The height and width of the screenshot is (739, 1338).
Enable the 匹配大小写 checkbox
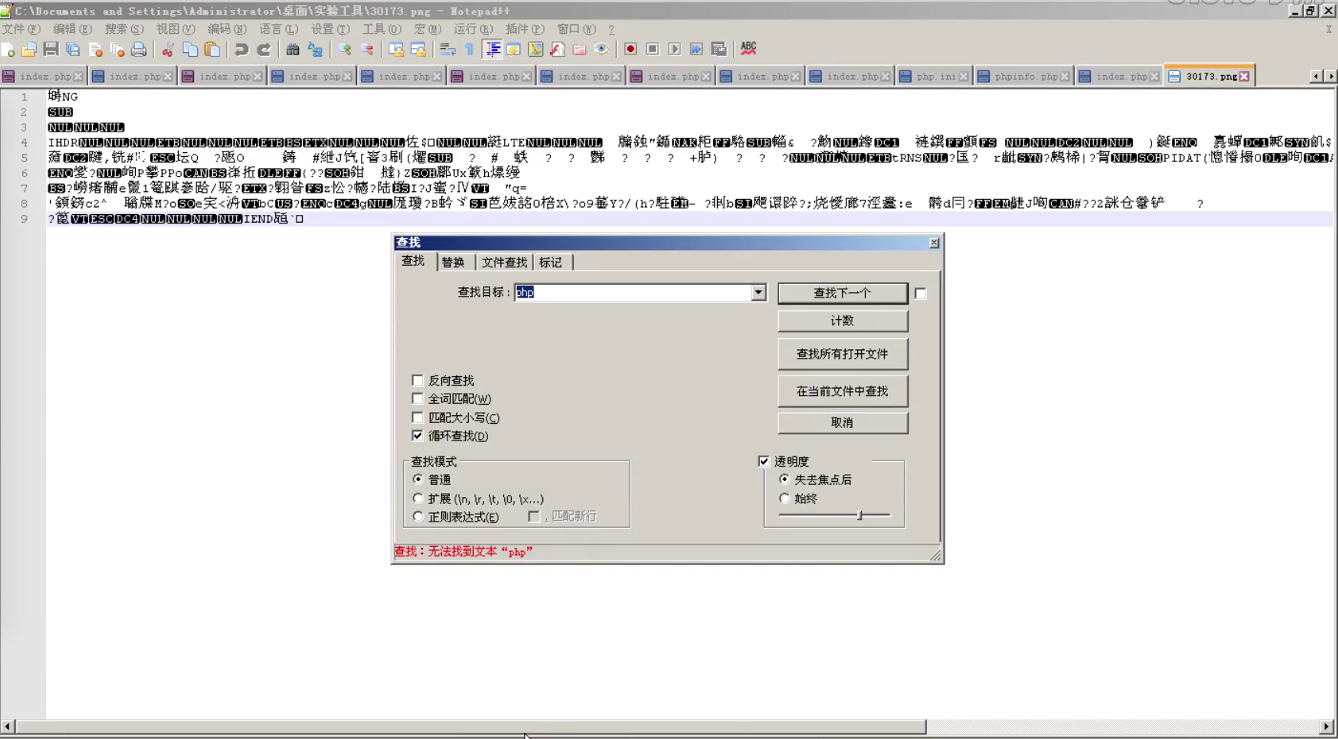point(418,418)
